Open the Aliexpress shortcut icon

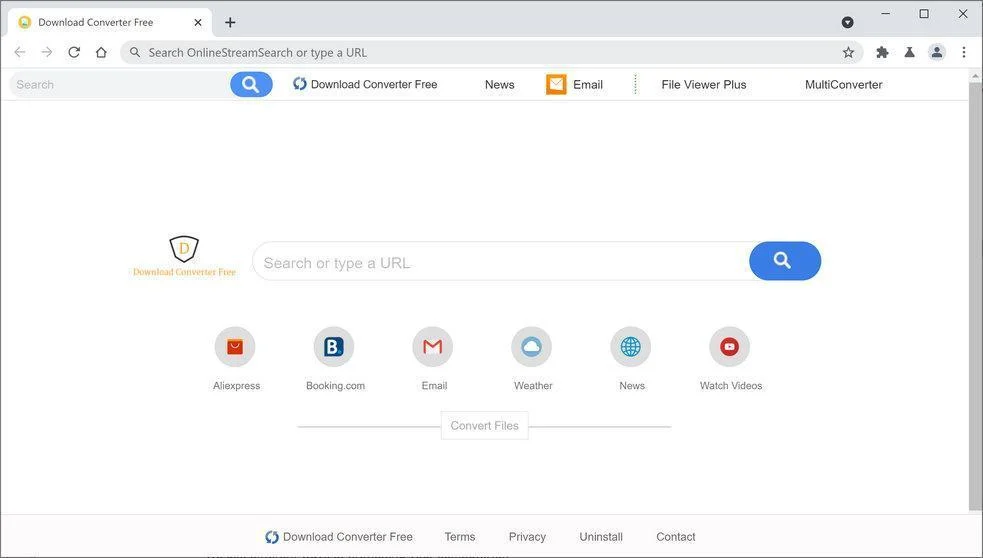(x=235, y=347)
